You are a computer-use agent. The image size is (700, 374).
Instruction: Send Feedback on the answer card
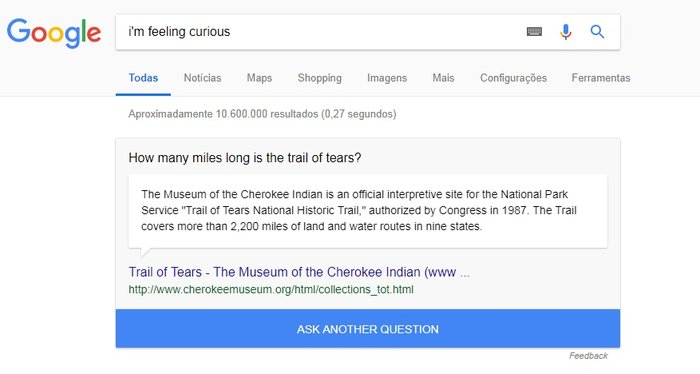pos(588,356)
